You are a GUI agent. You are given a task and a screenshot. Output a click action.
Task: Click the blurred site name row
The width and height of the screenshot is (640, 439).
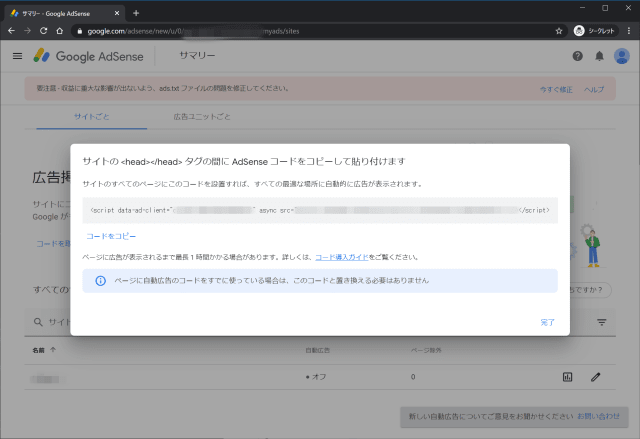46,379
